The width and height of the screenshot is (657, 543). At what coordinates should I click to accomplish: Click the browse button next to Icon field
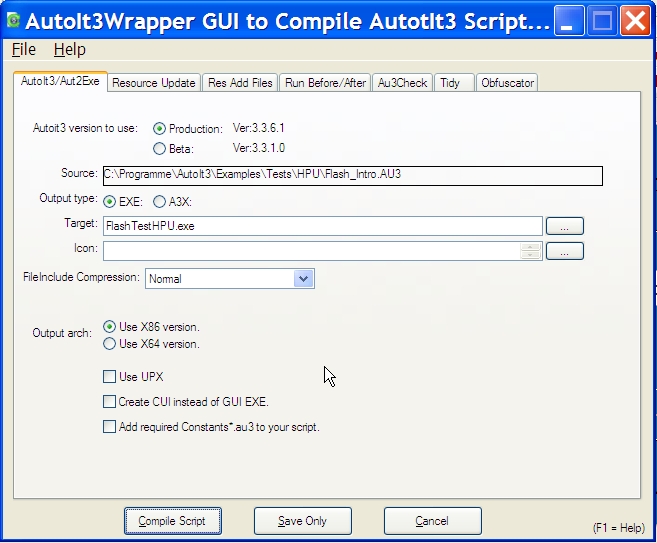[x=565, y=251]
